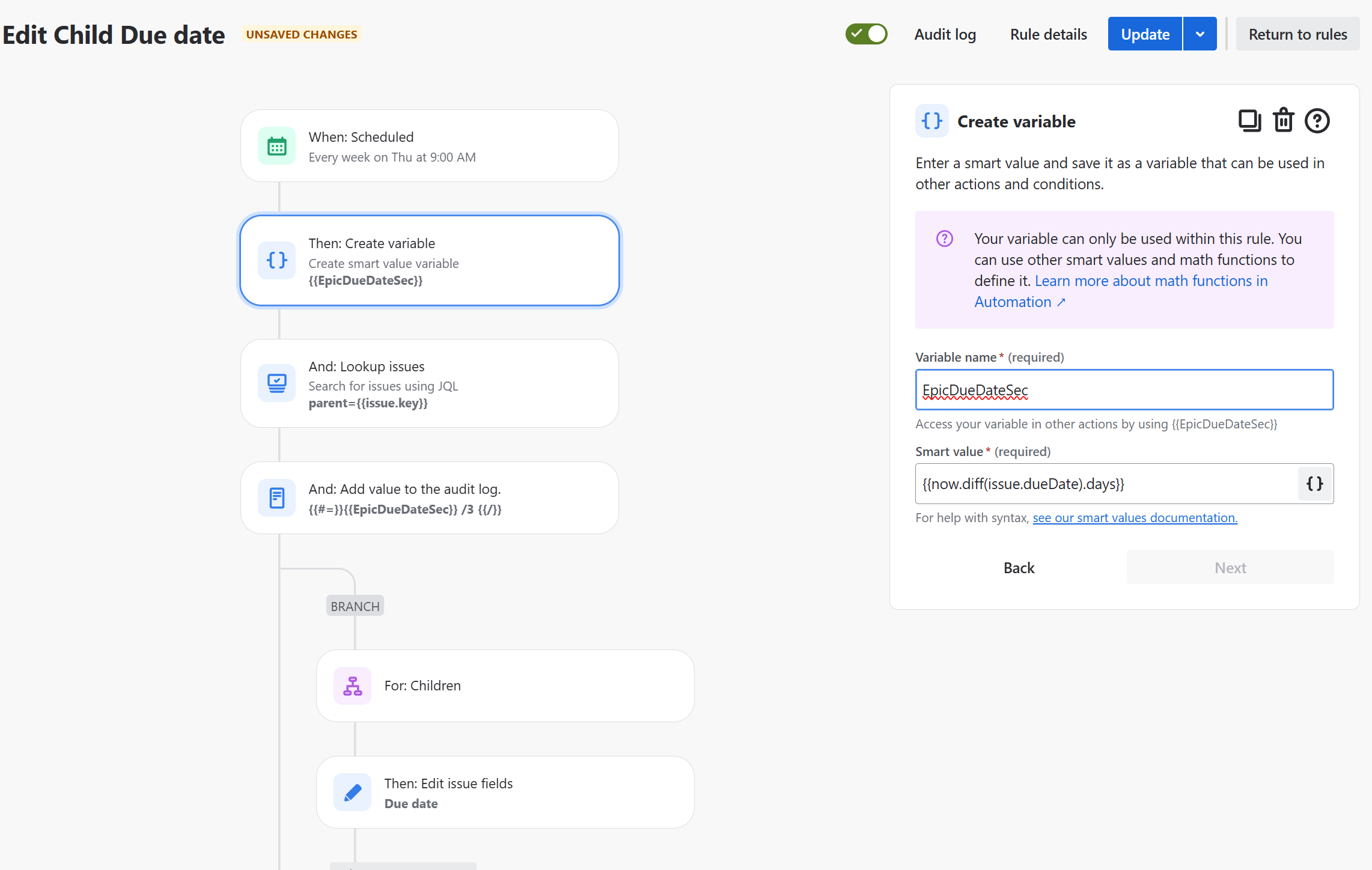The width and height of the screenshot is (1372, 870).
Task: Select the For: Children branch icon
Action: tap(352, 685)
